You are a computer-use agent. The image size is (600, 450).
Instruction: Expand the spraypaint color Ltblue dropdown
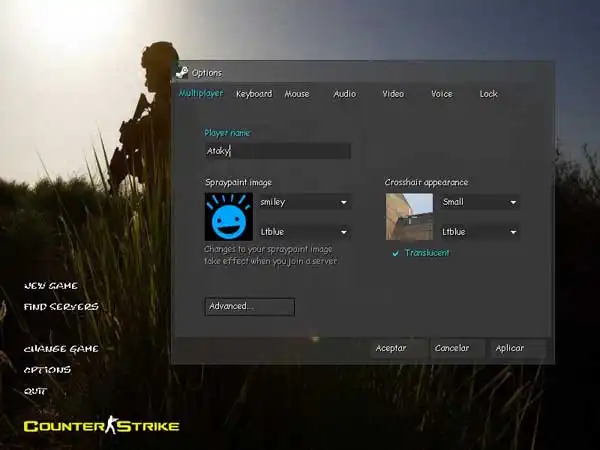tap(303, 232)
